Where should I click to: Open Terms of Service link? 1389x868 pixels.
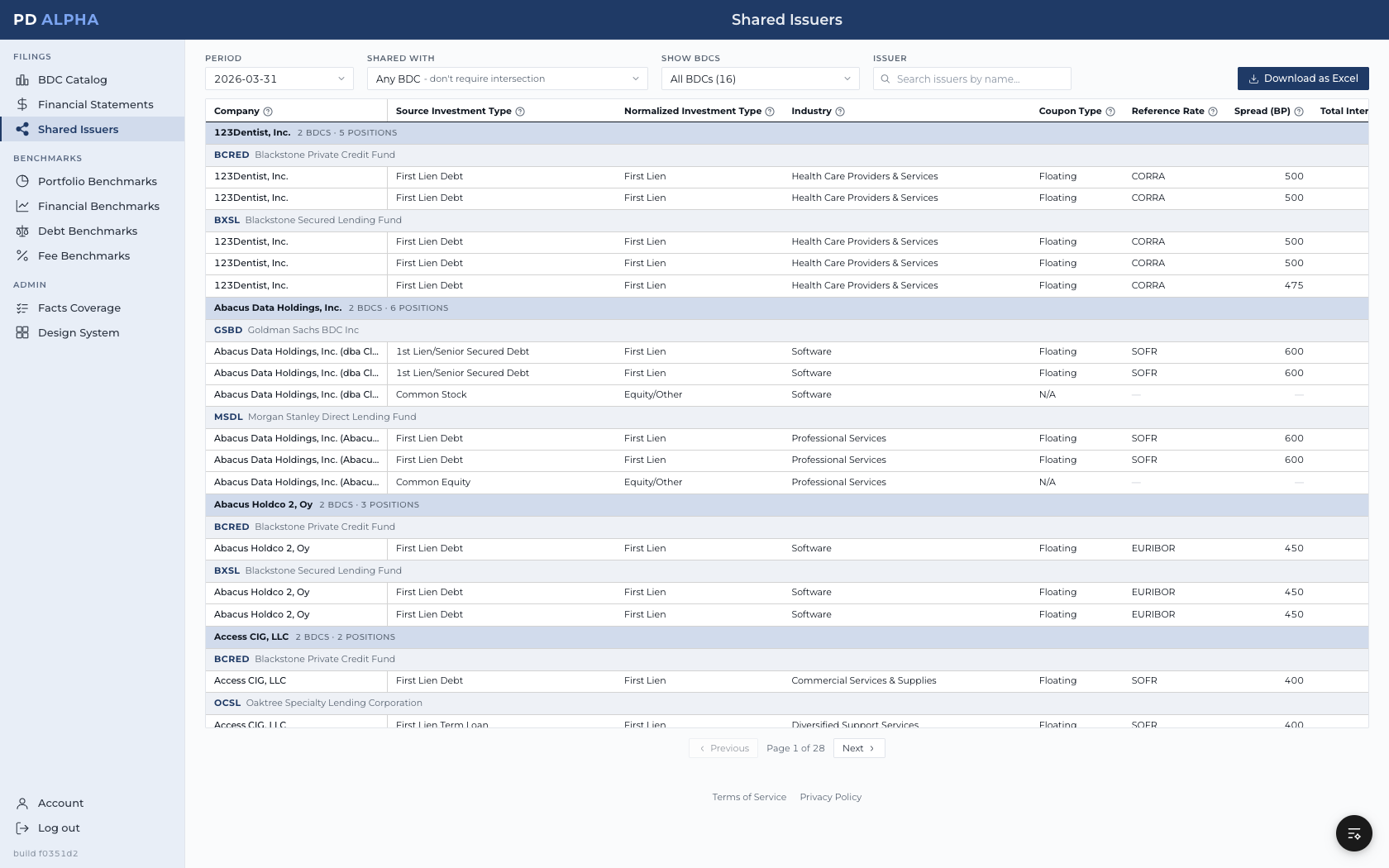(x=749, y=798)
